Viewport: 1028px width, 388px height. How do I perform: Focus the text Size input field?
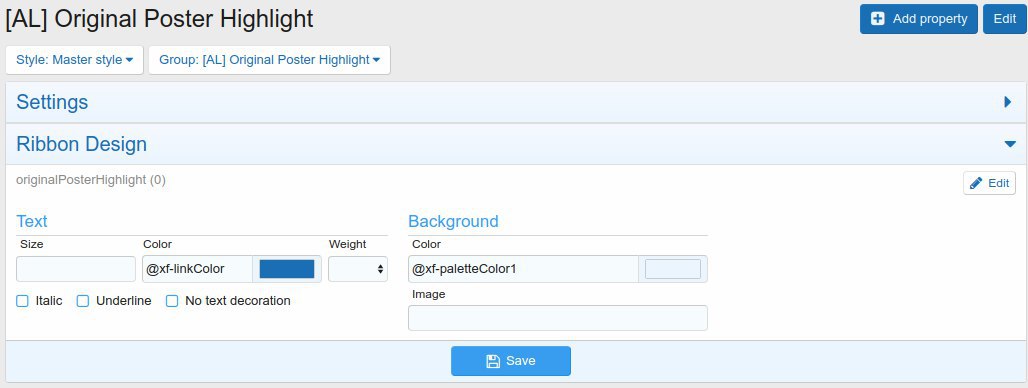(76, 269)
